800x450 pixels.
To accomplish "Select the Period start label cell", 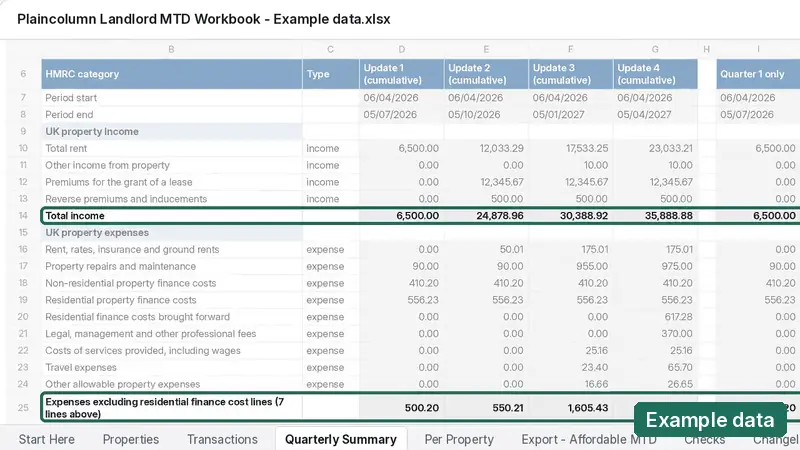I will click(x=171, y=97).
